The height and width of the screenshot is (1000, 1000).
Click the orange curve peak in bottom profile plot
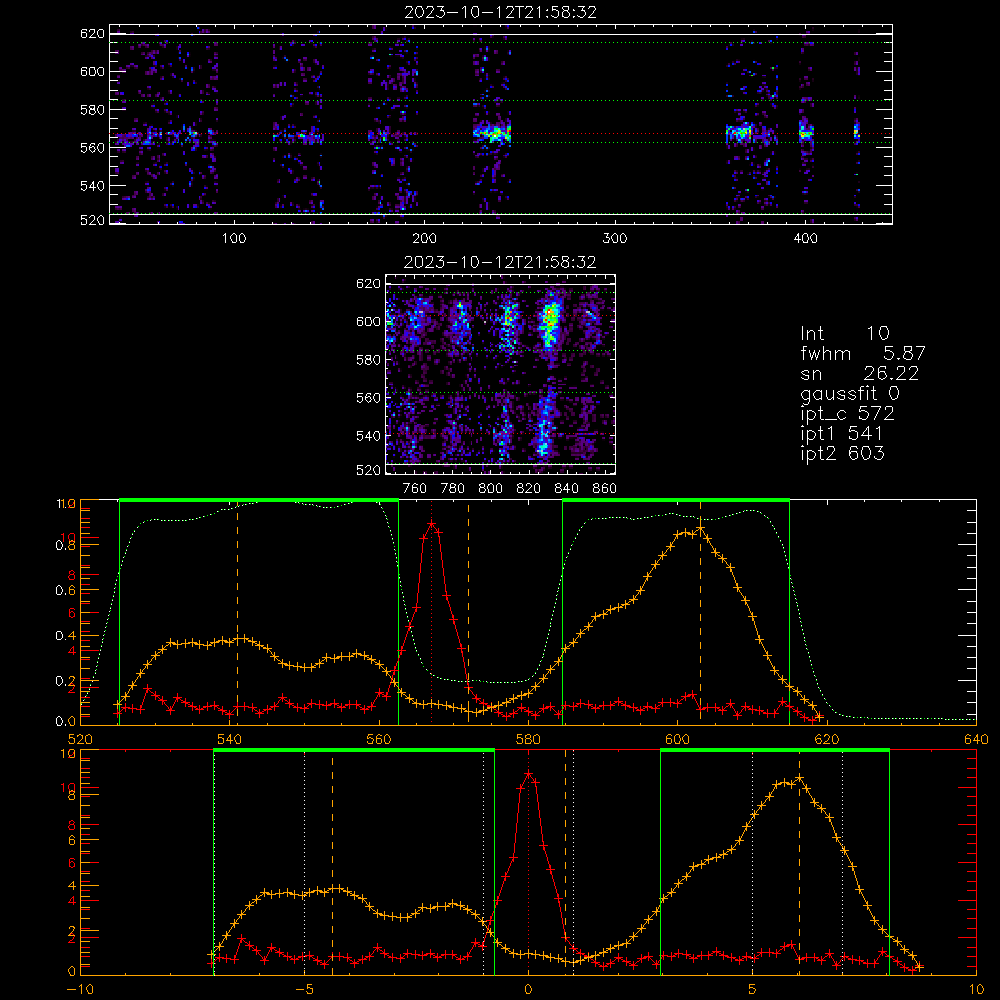799,779
